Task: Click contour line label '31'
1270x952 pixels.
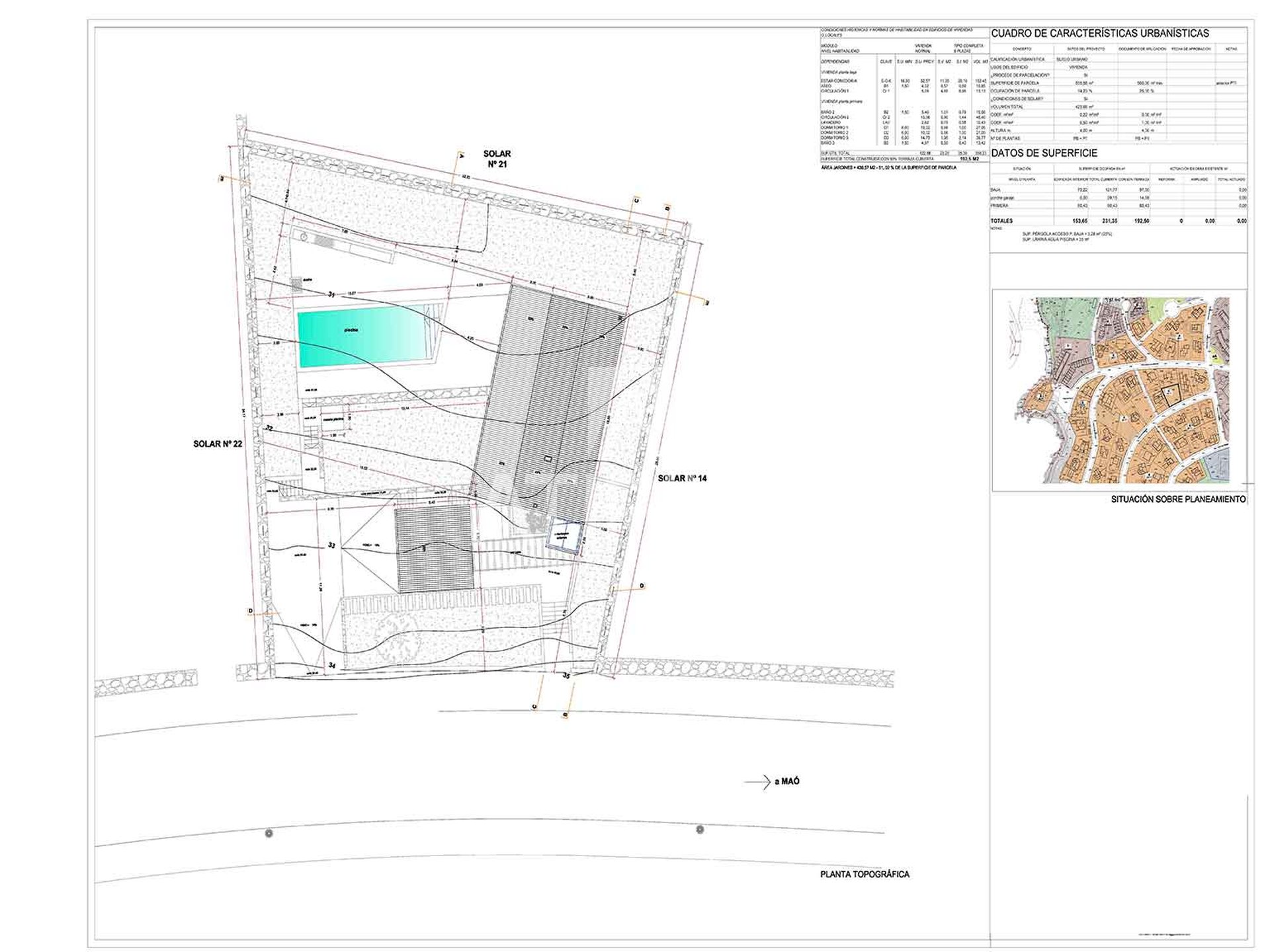Action: [x=332, y=294]
